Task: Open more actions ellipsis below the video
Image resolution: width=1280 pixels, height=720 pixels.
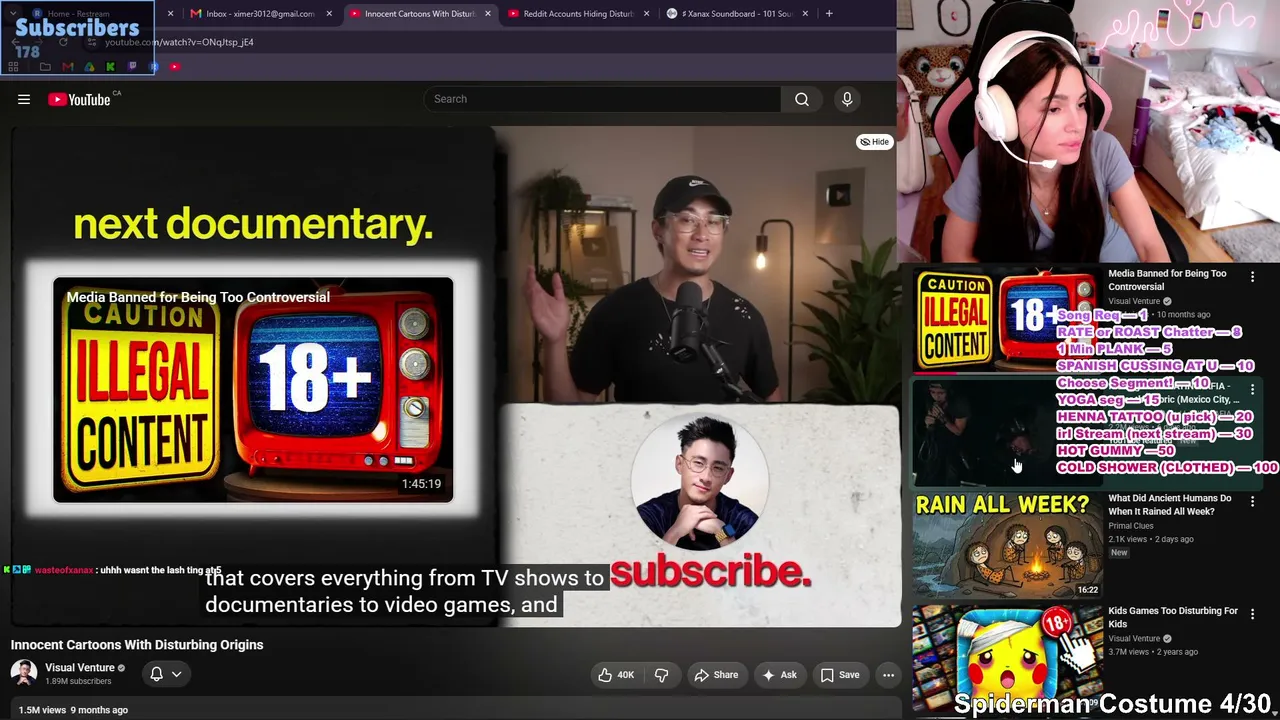Action: coord(888,675)
